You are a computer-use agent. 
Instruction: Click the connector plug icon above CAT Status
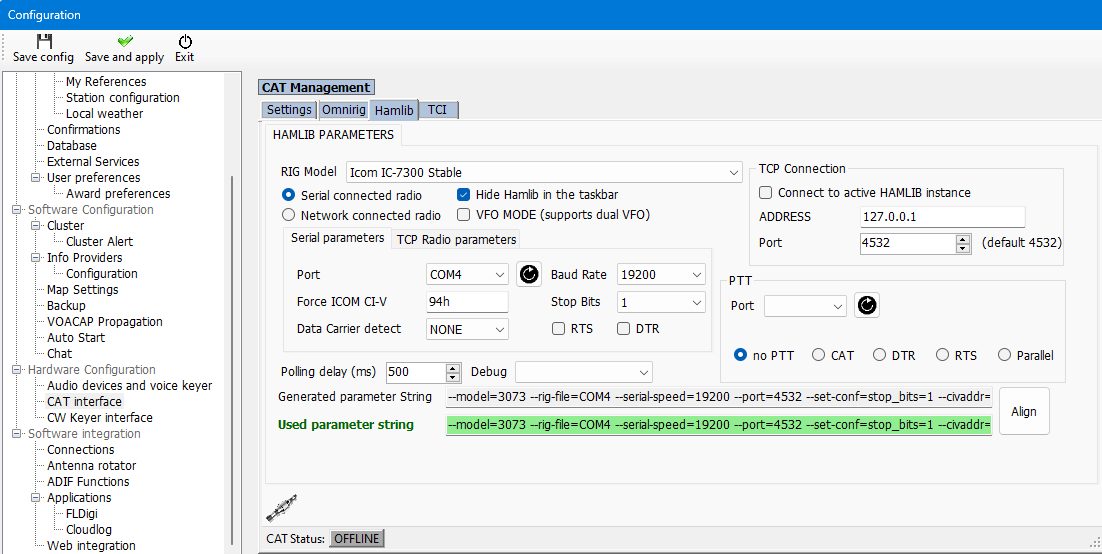pos(282,508)
